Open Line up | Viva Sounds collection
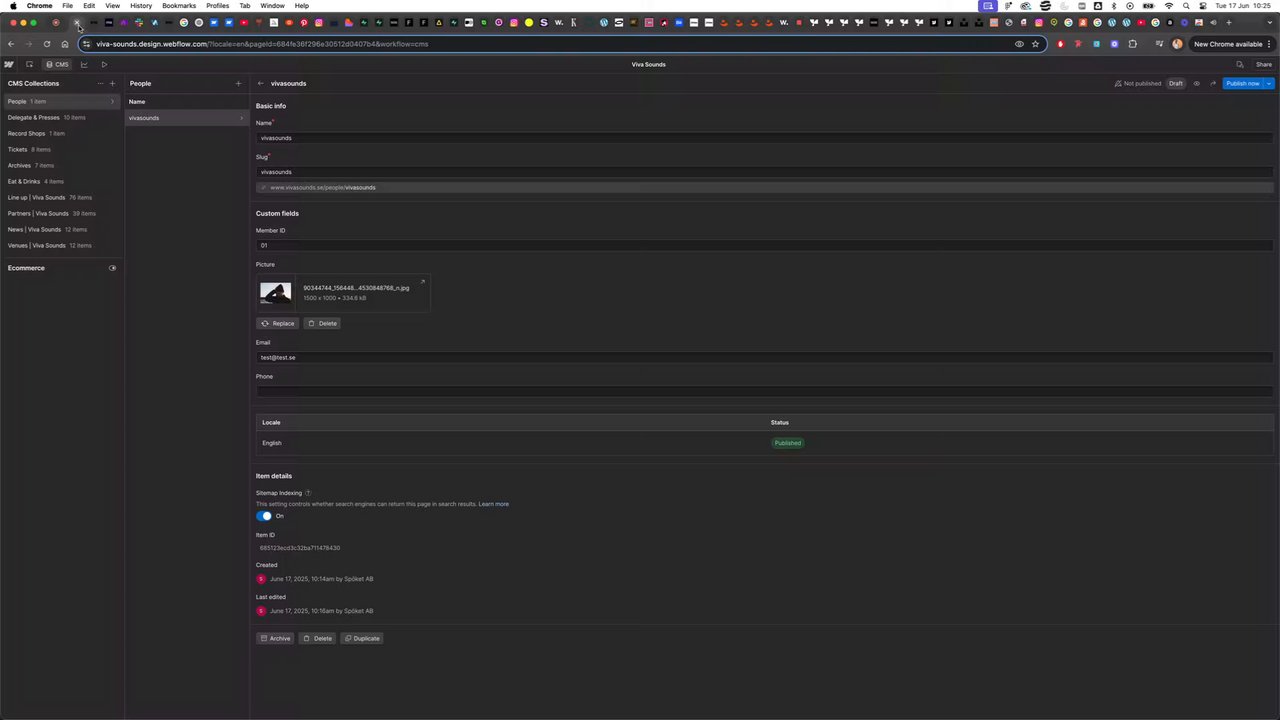The image size is (1280, 720). 61,198
